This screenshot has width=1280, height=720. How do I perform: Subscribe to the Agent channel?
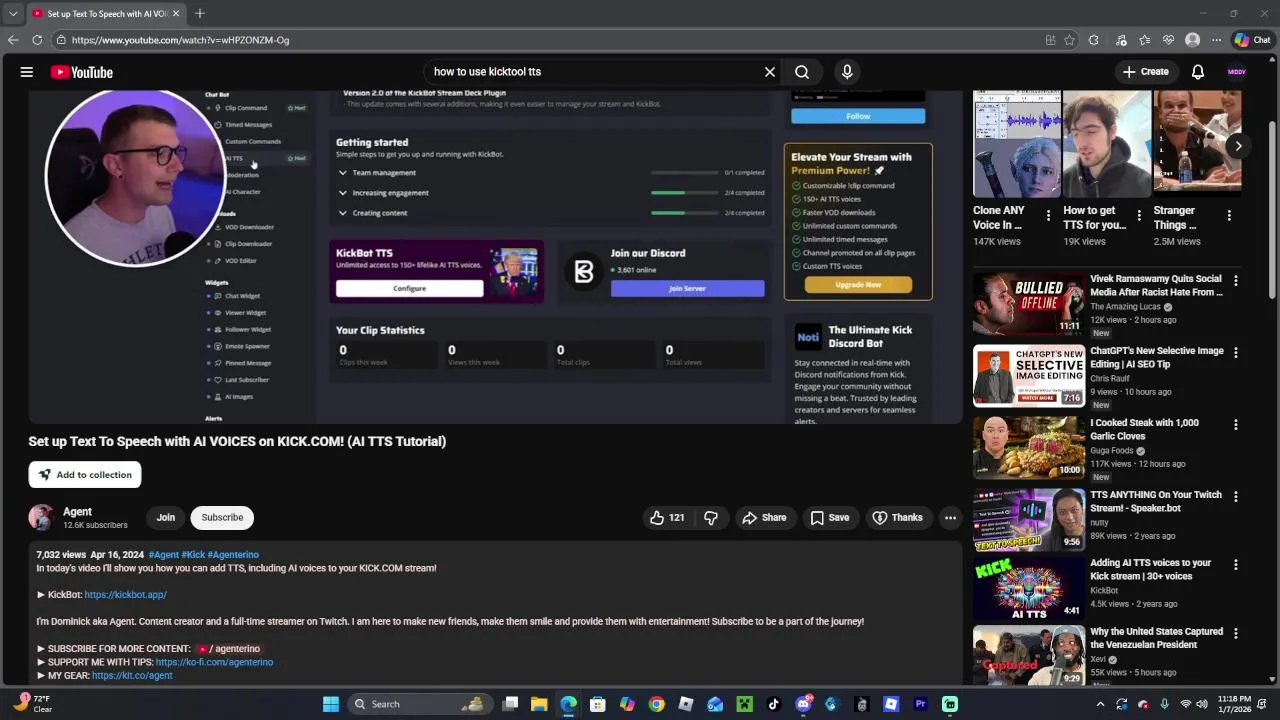222,517
